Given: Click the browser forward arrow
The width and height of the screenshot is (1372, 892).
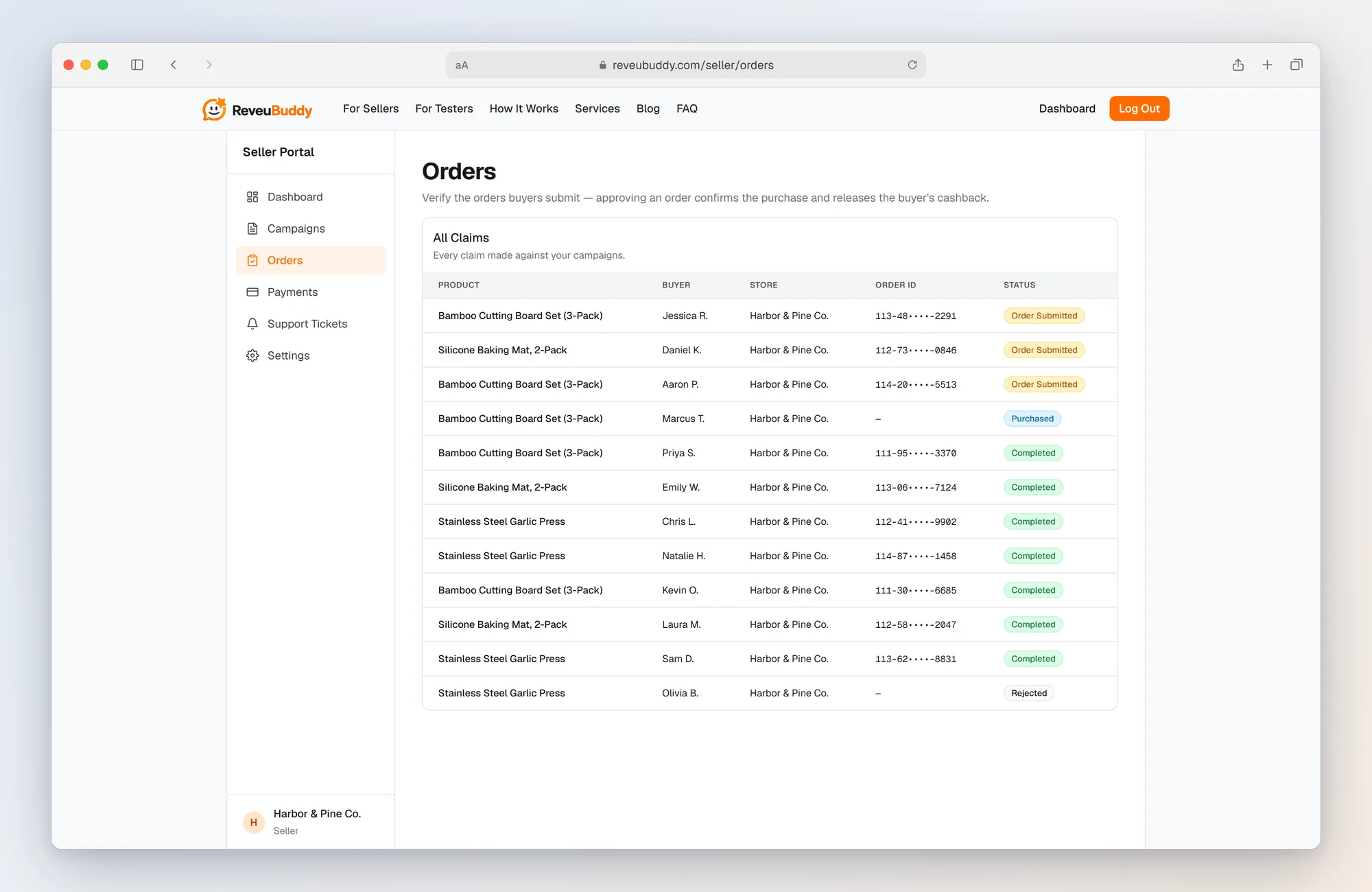Looking at the screenshot, I should coord(209,64).
